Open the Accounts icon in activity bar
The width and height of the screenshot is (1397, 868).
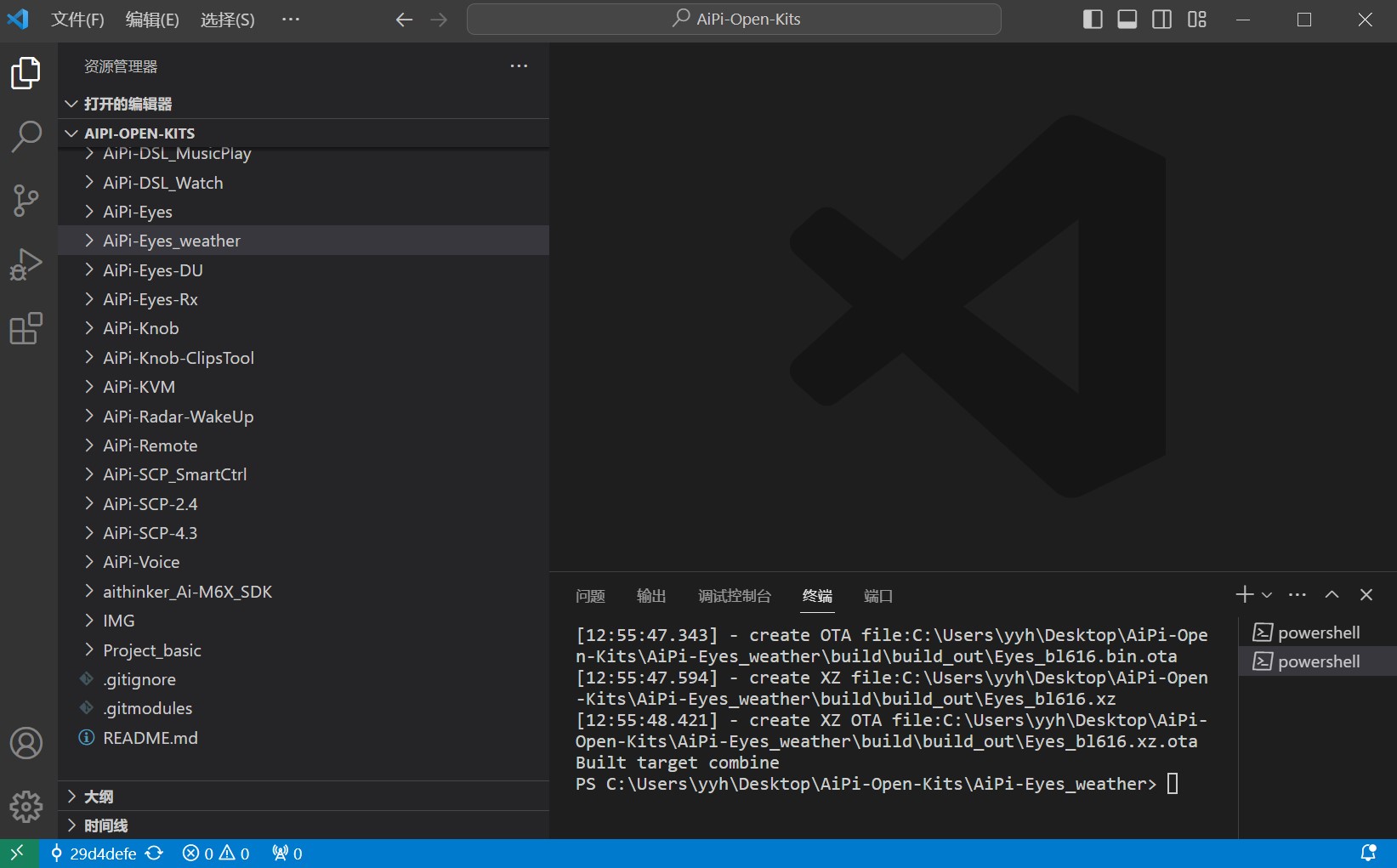[x=26, y=743]
